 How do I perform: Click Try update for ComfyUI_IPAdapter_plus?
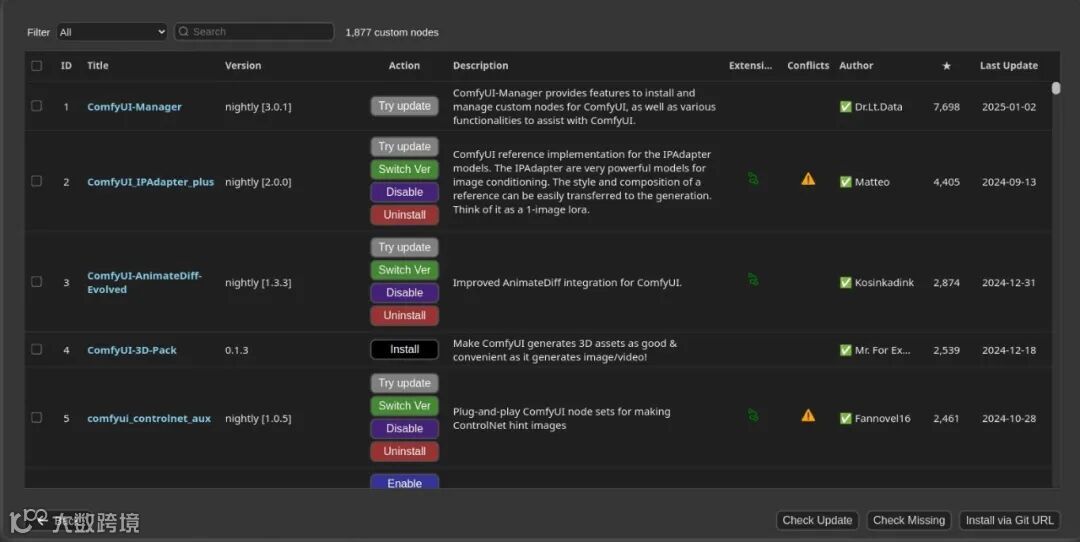[x=404, y=147]
